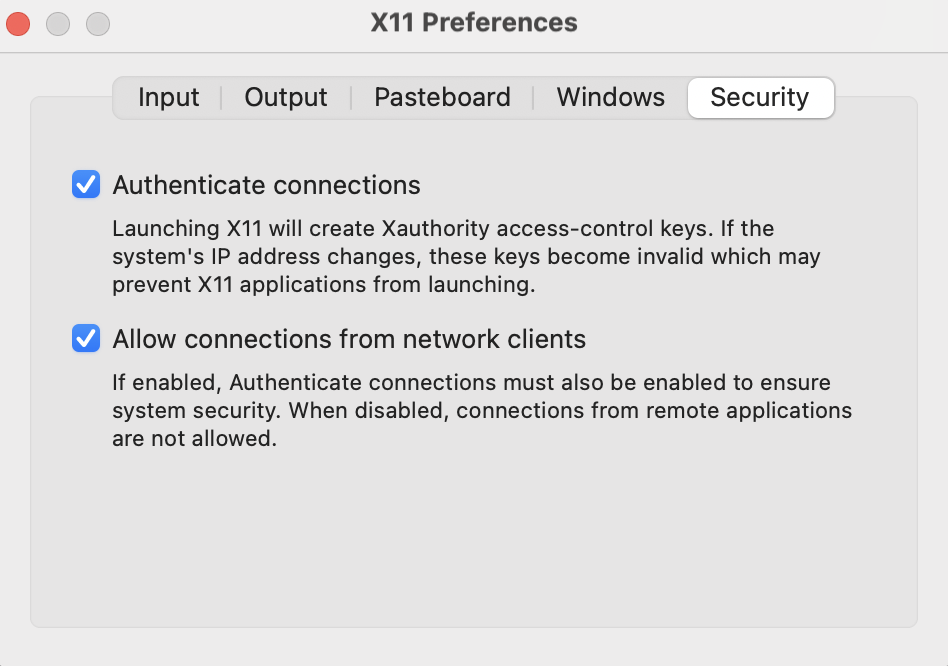Click the "Allow connections from network clients" label
The width and height of the screenshot is (948, 666).
(349, 339)
